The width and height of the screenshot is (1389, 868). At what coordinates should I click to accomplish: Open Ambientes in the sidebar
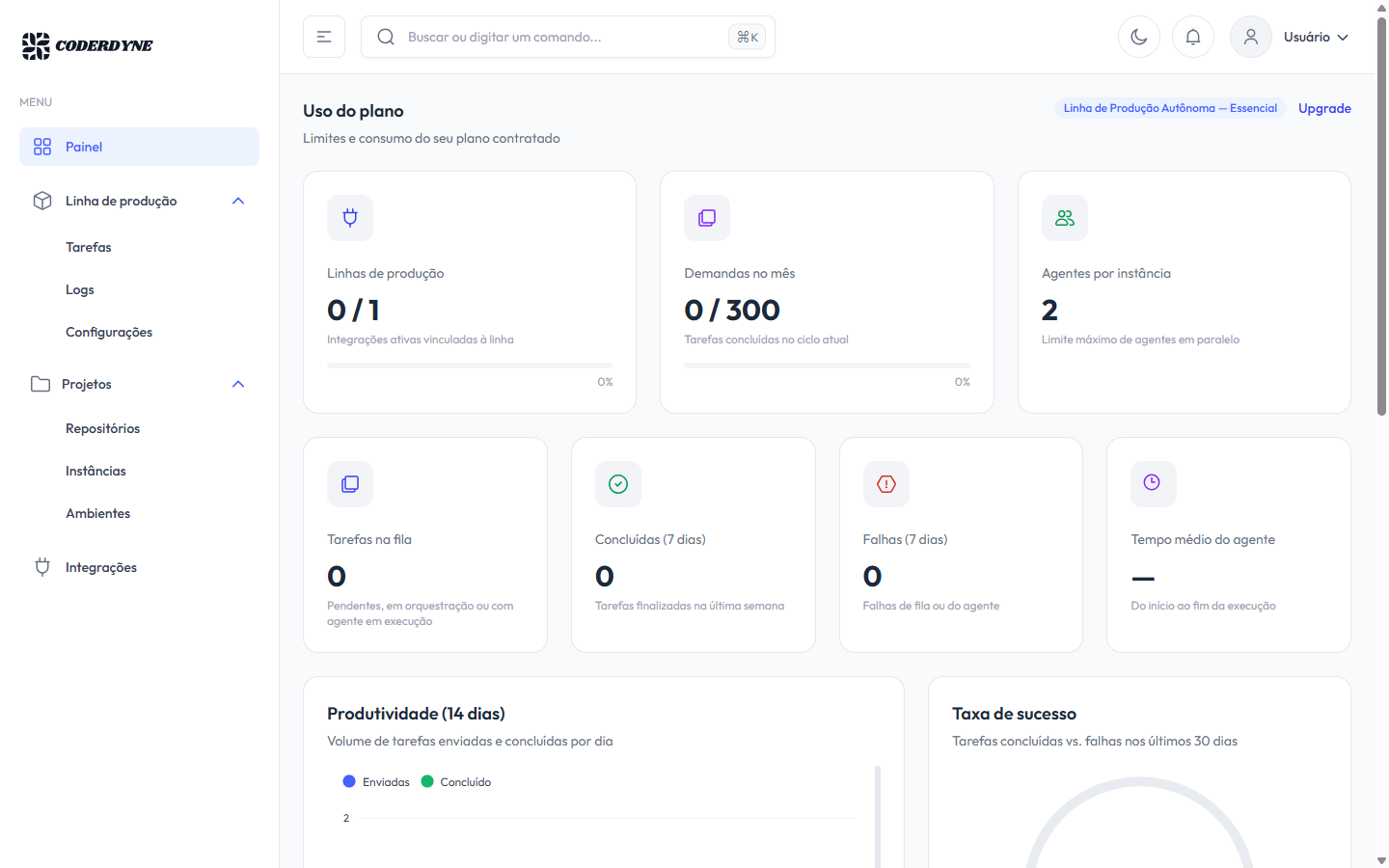[98, 513]
